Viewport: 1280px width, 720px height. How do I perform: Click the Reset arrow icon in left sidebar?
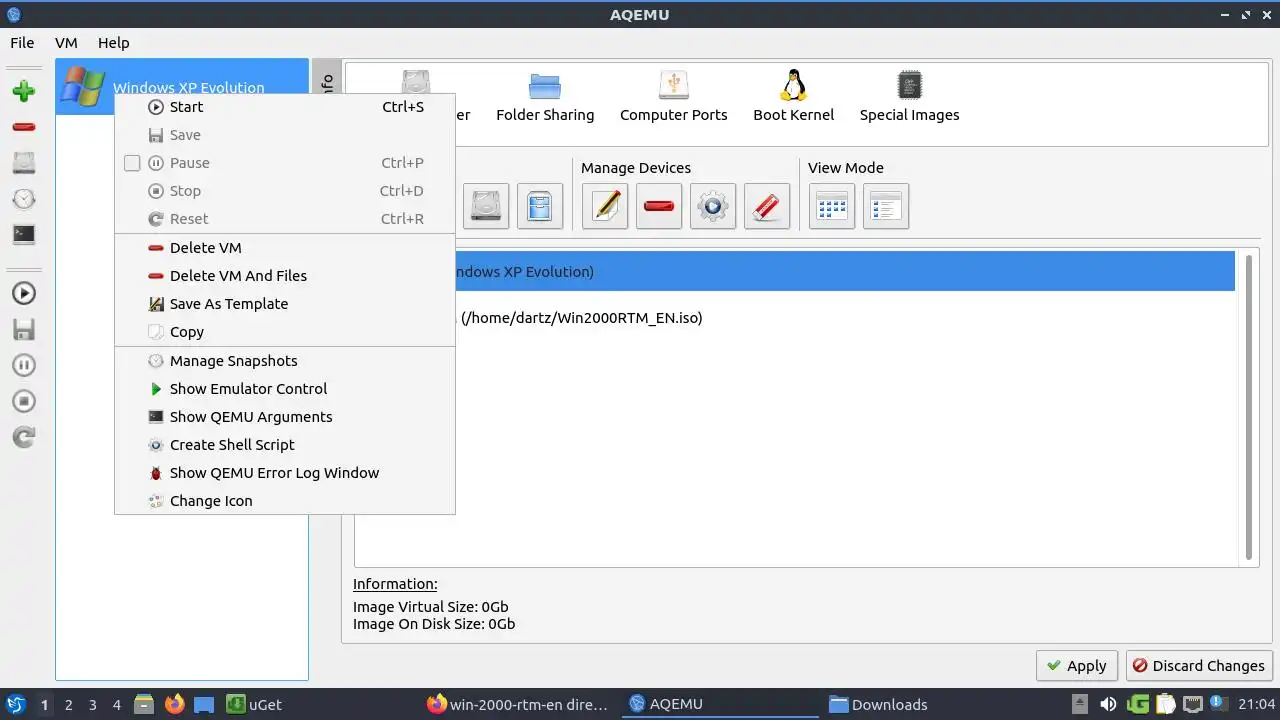(x=24, y=437)
